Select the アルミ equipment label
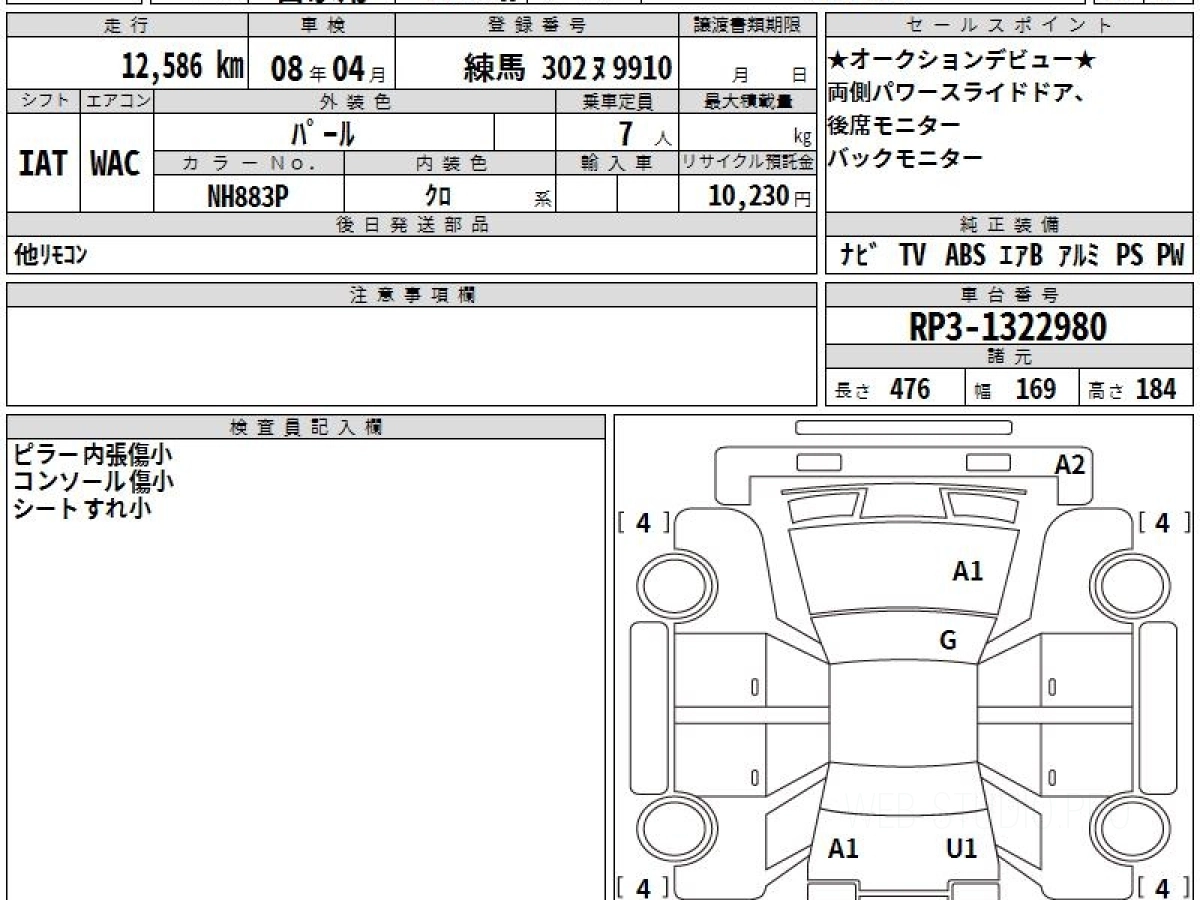The width and height of the screenshot is (1200, 900). coord(1079,255)
